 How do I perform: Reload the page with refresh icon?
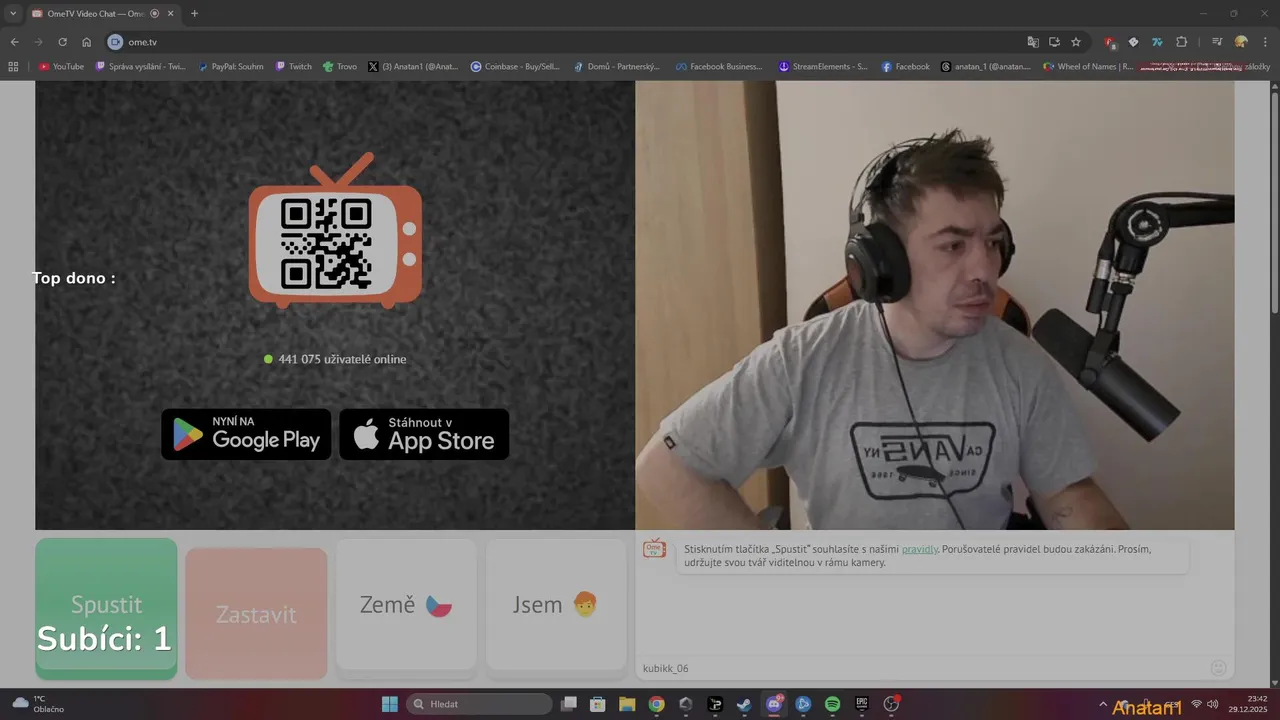coord(62,42)
